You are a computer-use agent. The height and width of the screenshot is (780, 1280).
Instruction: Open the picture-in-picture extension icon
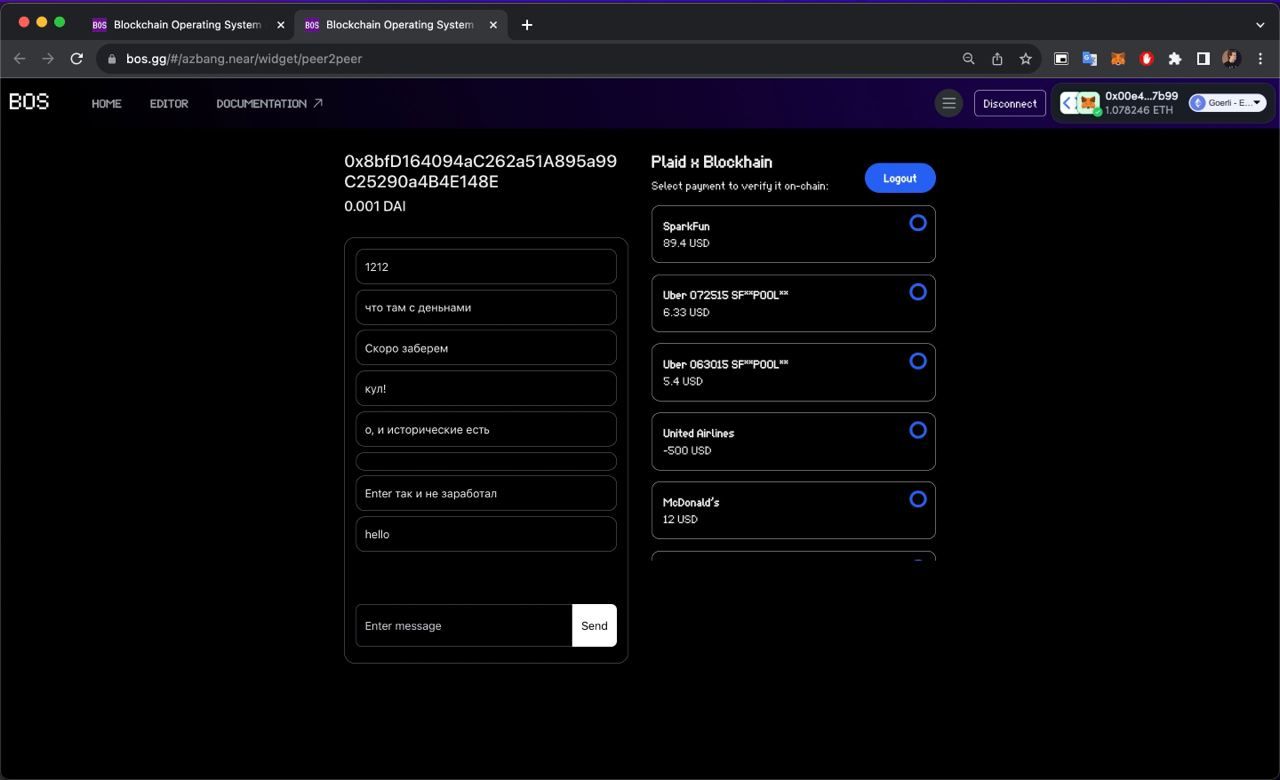point(1061,59)
